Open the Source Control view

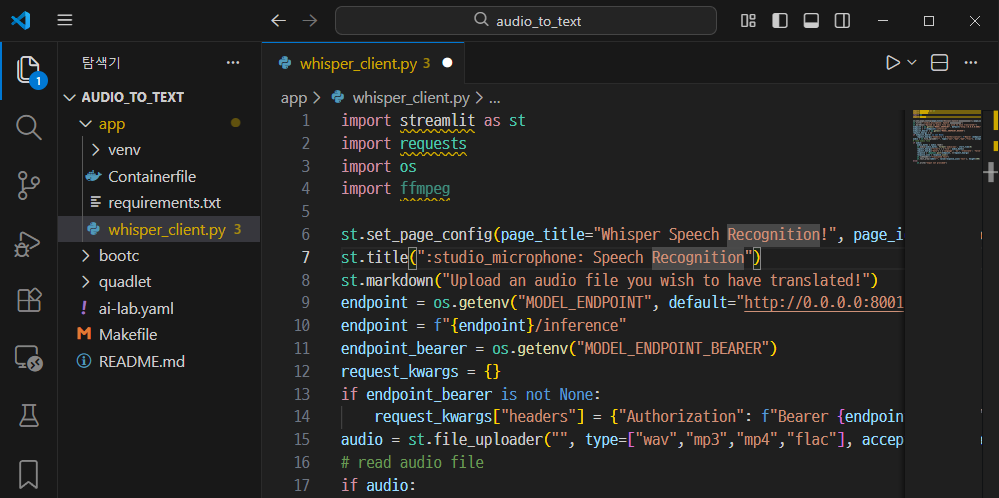click(x=29, y=185)
